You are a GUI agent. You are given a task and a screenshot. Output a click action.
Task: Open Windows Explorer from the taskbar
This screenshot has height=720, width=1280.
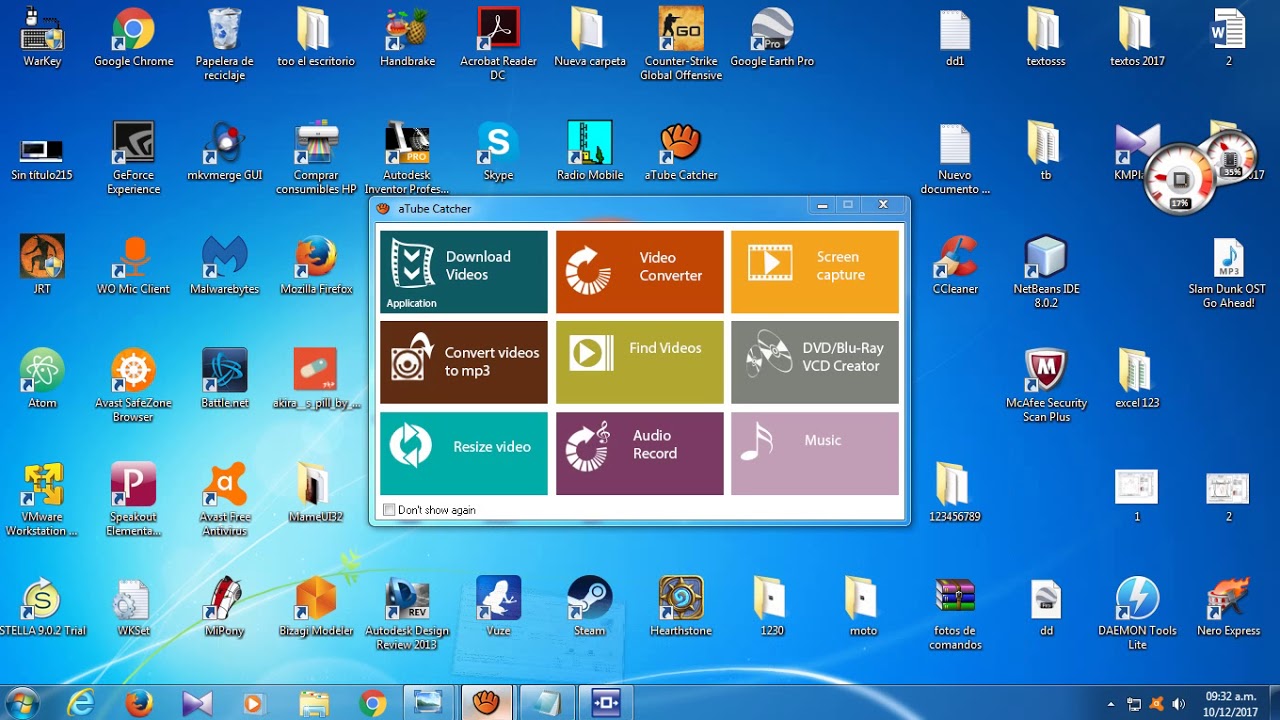[313, 703]
